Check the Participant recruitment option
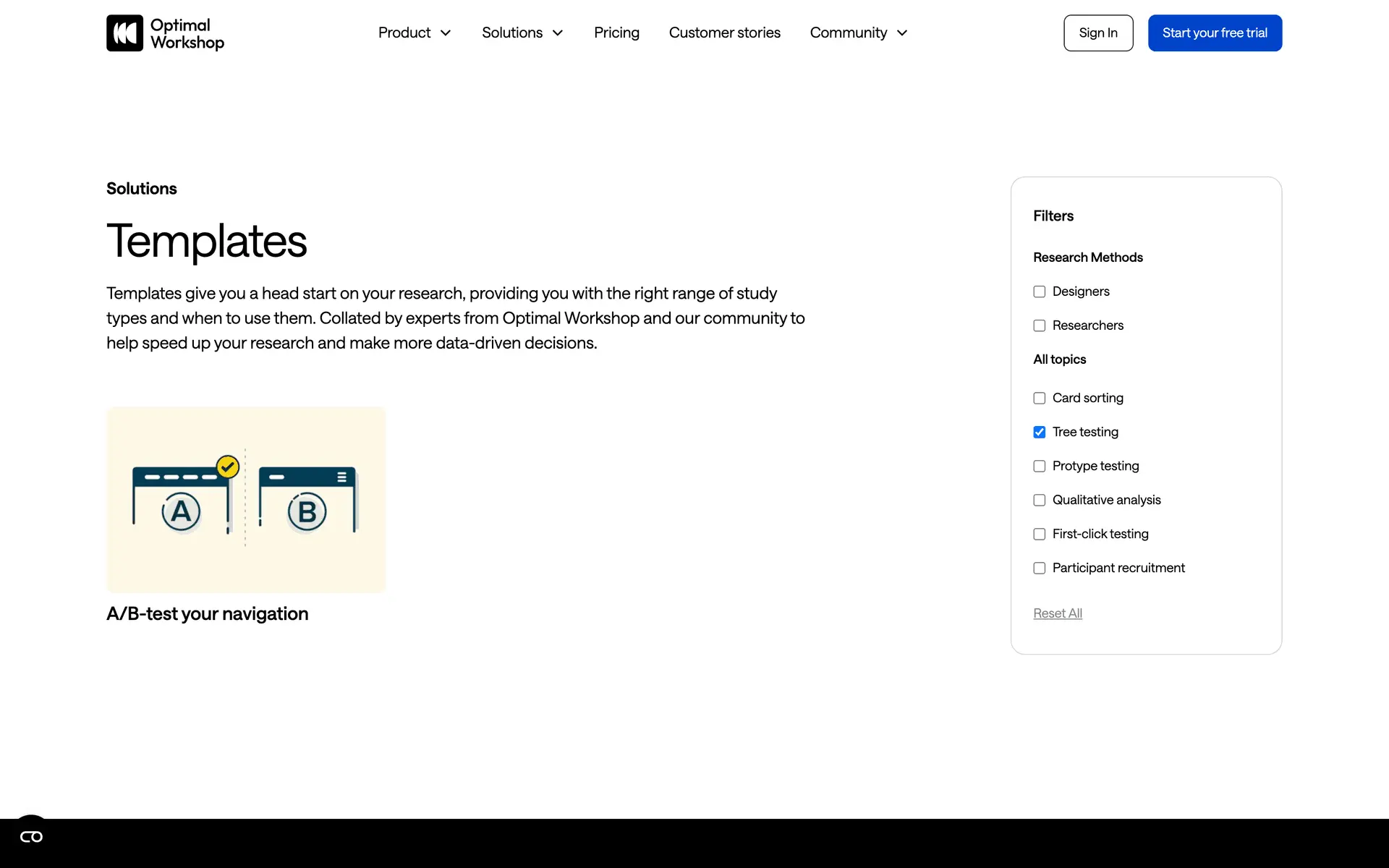The height and width of the screenshot is (868, 1389). [1040, 568]
